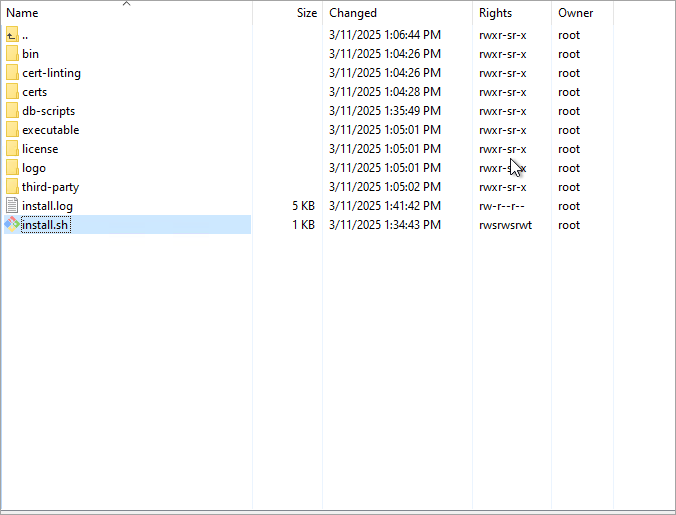Click the Changed column header
Screen dimensions: 676x515
(353, 13)
